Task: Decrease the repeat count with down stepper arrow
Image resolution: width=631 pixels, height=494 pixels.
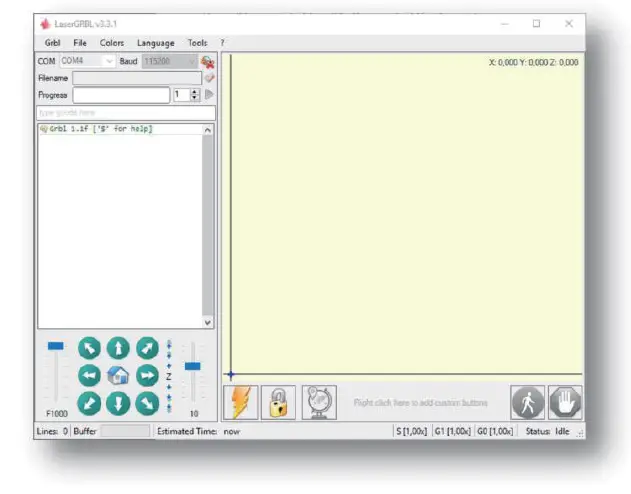Action: (195, 98)
